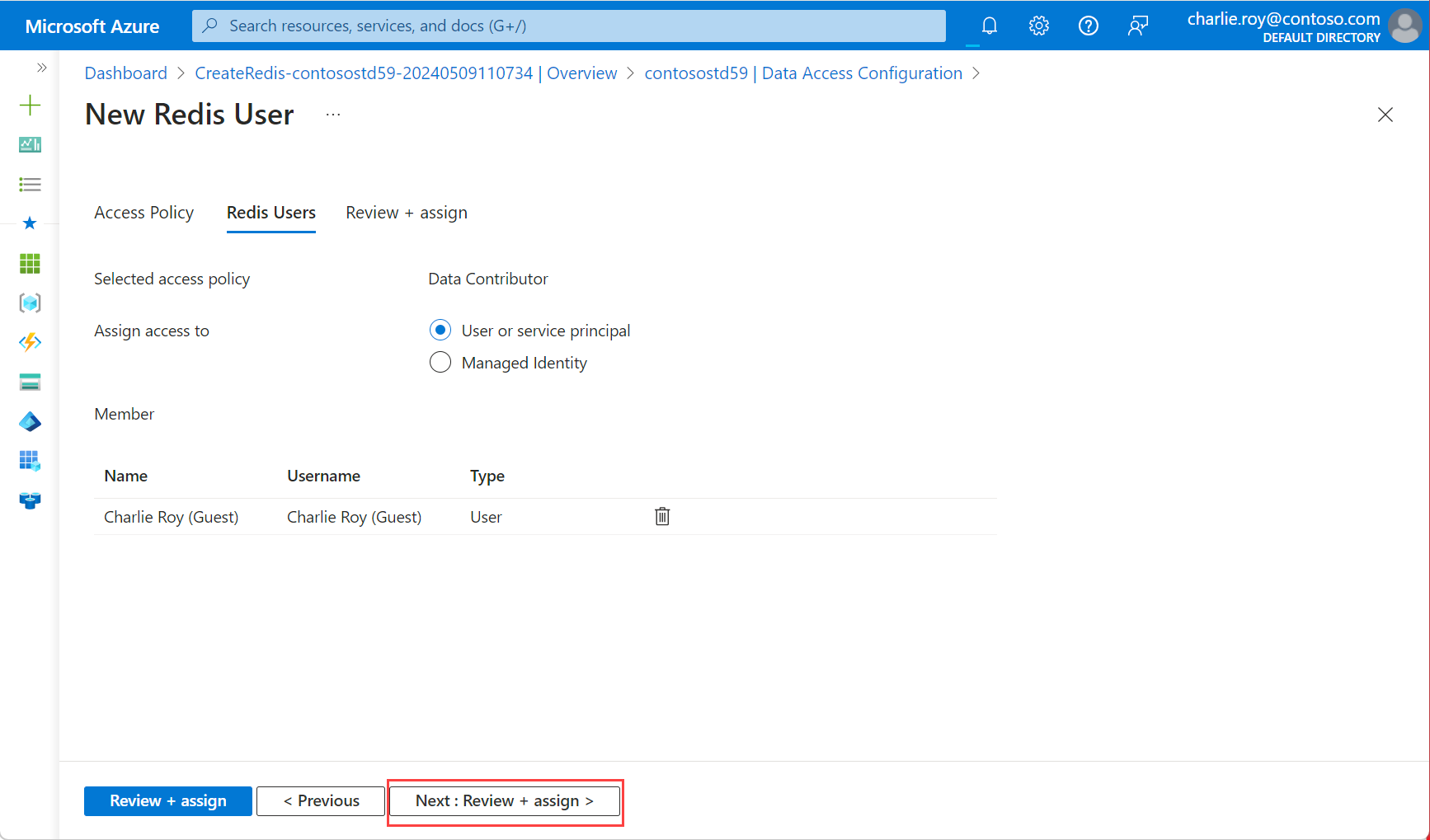Switch to the Access Policy tab
The image size is (1430, 840).
143,212
